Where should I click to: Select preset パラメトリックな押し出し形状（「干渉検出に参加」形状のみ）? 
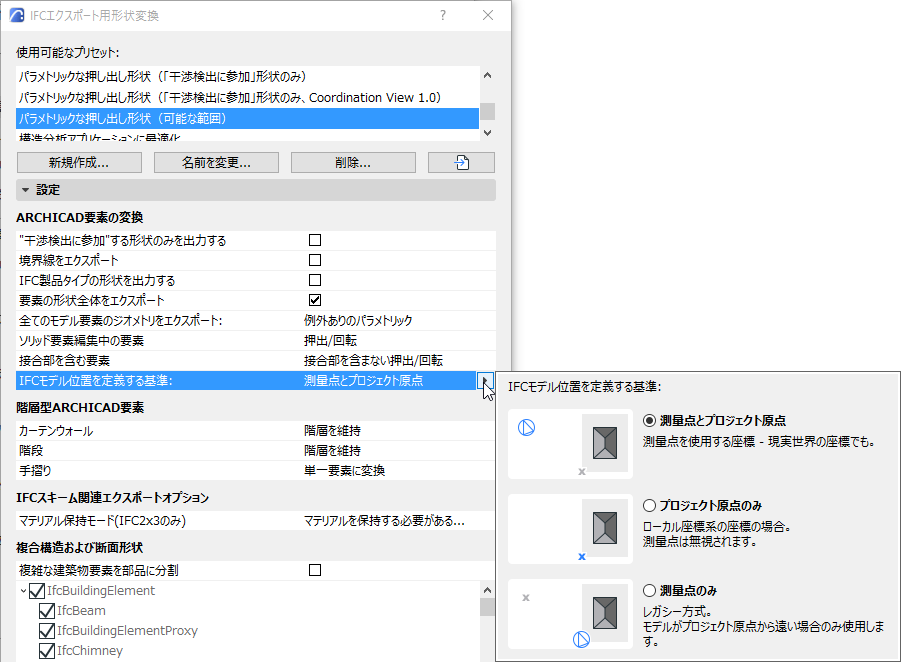[248, 76]
